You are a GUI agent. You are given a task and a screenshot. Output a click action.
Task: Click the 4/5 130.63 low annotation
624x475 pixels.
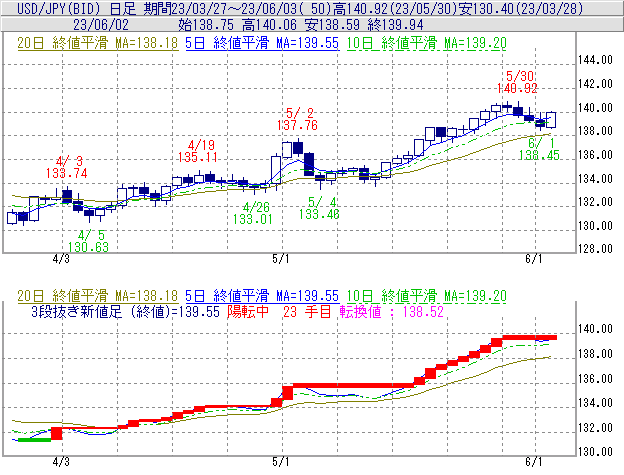[88, 241]
